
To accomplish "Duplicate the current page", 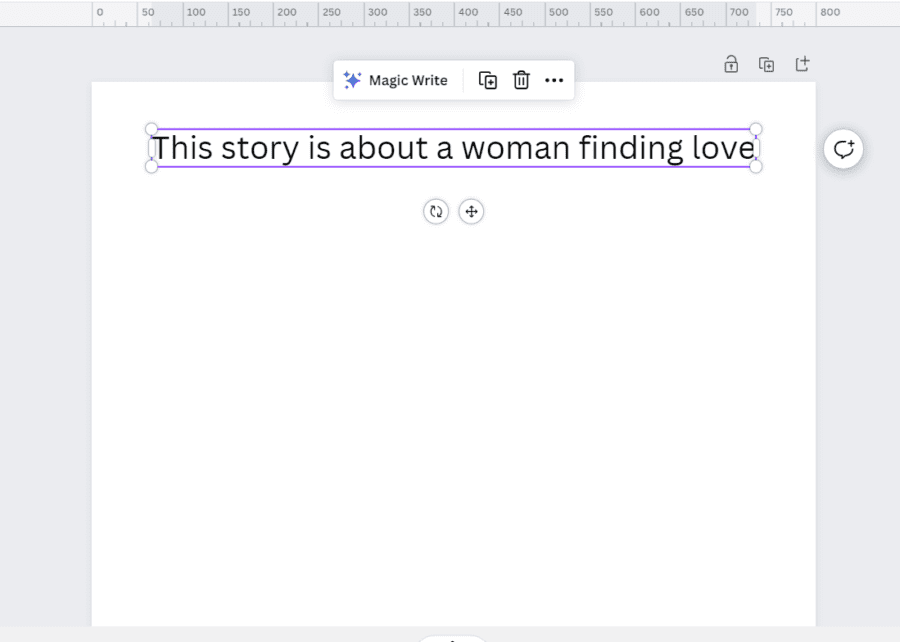I will pyautogui.click(x=766, y=63).
